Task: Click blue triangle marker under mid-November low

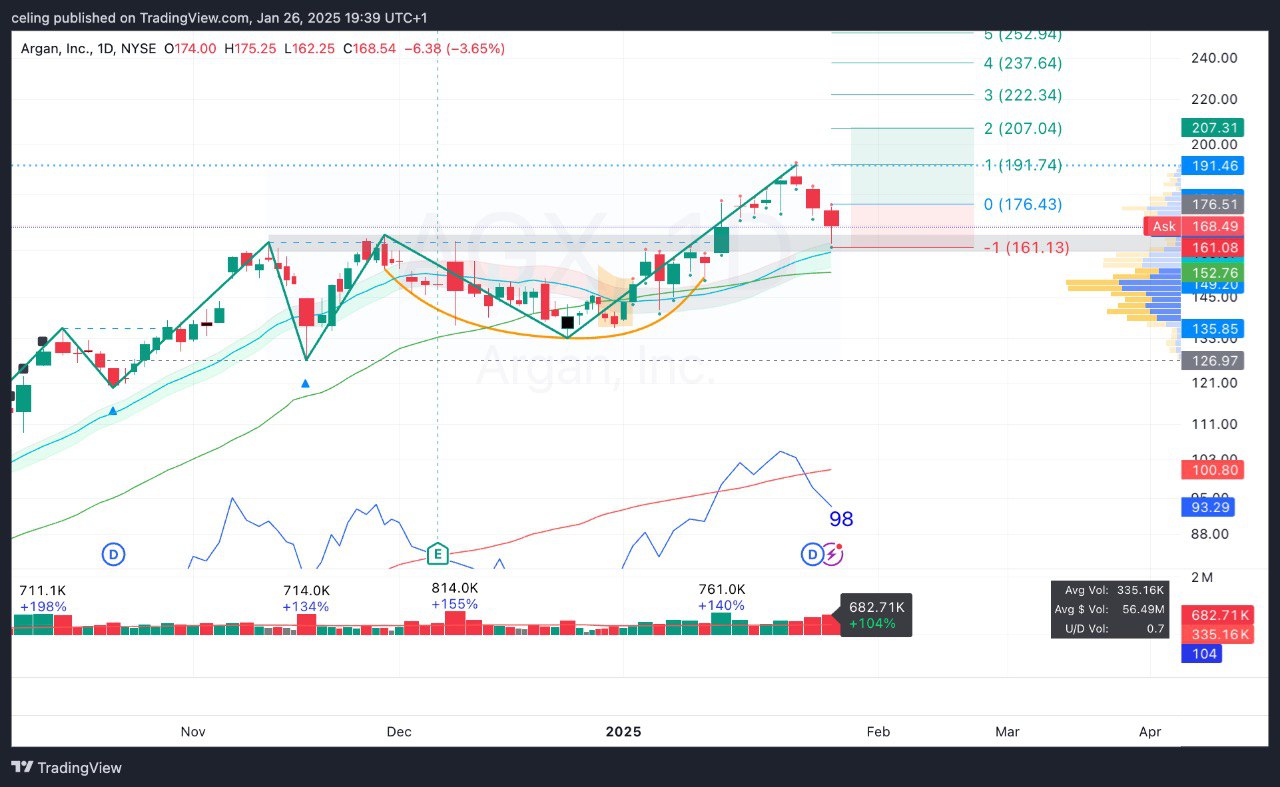Action: (306, 383)
